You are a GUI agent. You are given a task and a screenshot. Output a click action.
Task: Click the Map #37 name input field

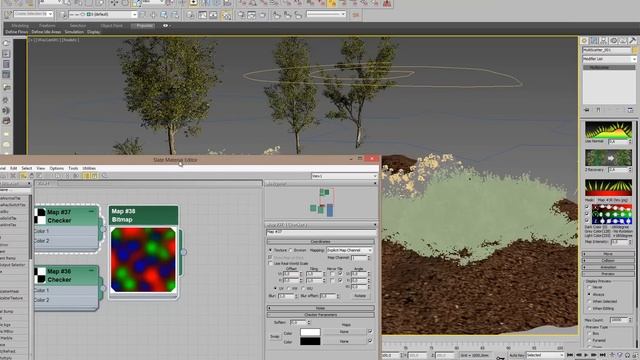coord(321,232)
